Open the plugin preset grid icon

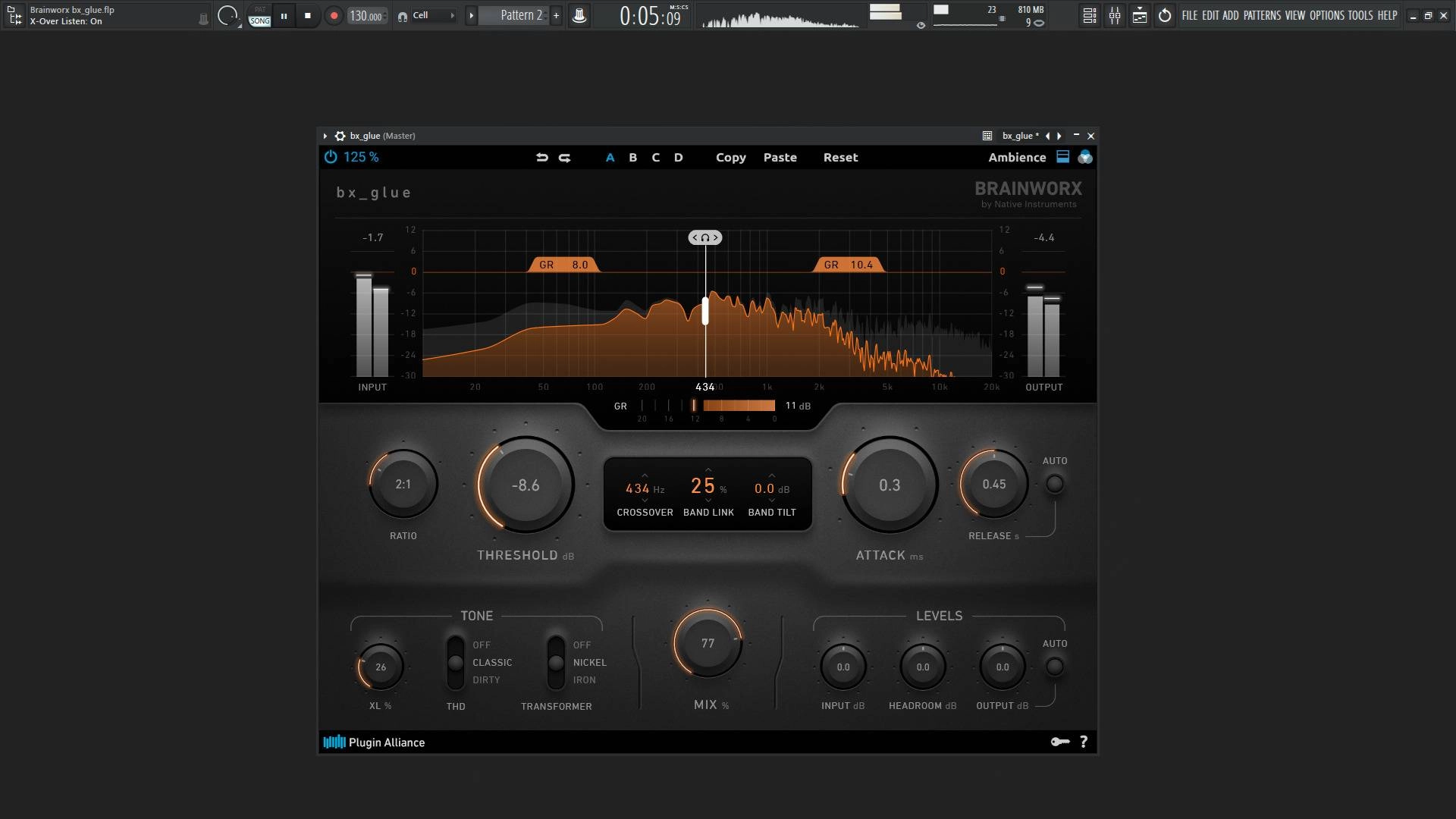987,136
